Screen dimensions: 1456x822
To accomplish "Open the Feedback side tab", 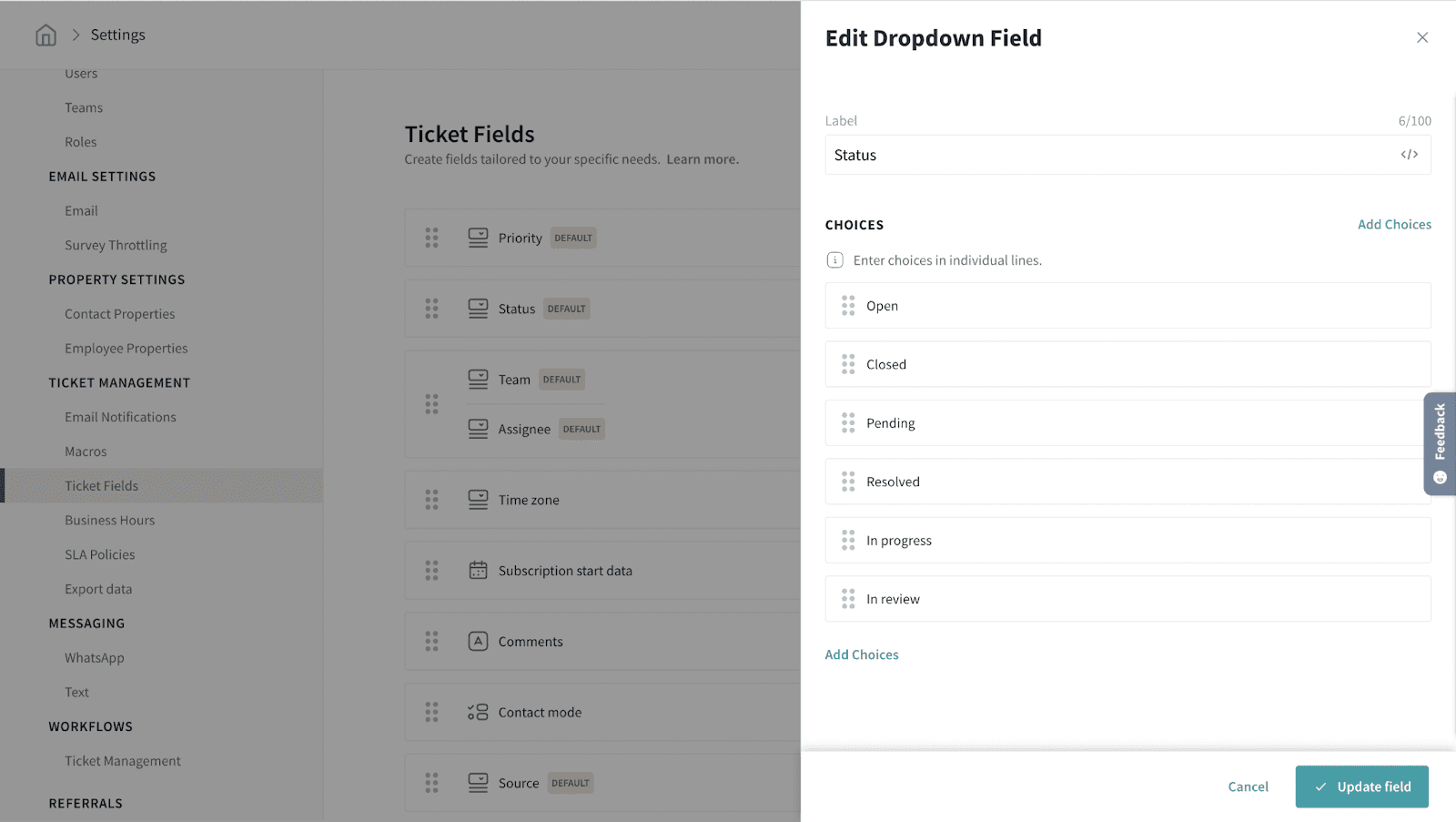I will click(1440, 443).
